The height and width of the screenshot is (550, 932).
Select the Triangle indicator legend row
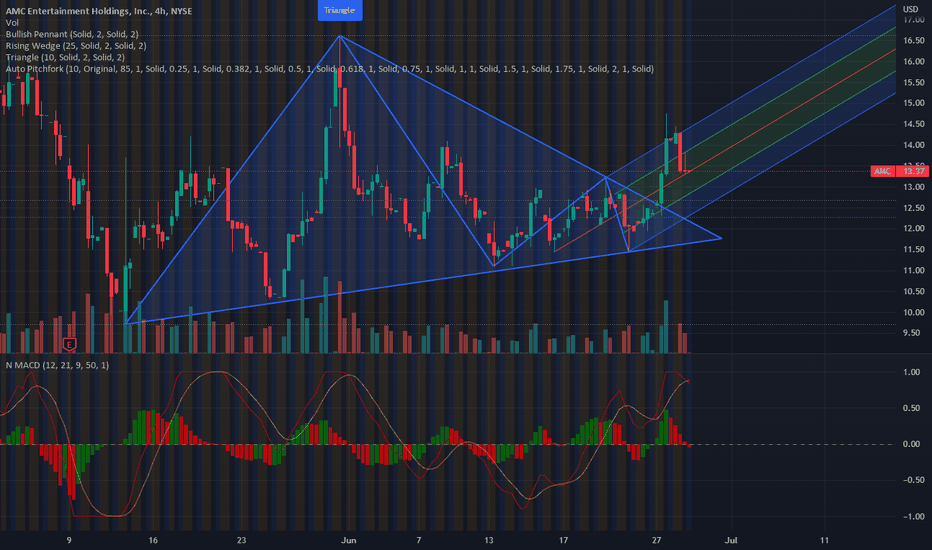point(65,57)
